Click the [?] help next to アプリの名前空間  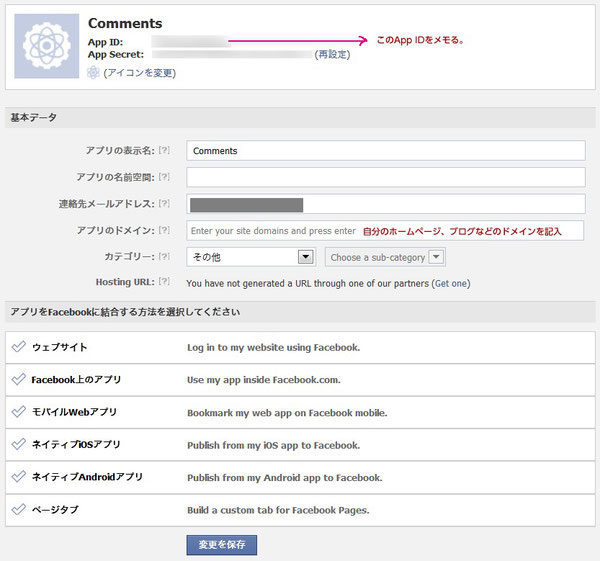point(164,177)
